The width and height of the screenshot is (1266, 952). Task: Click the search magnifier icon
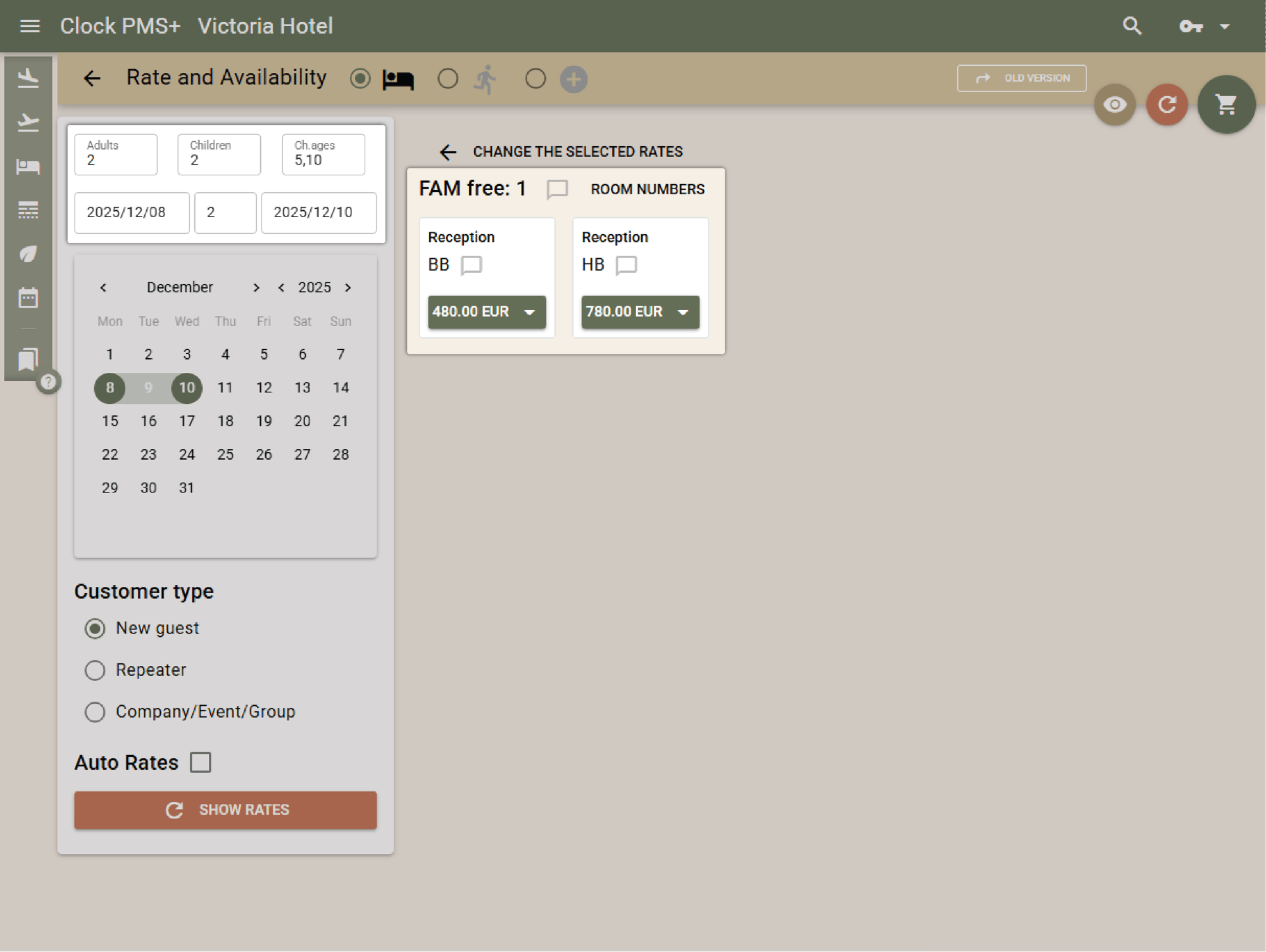[x=1132, y=26]
